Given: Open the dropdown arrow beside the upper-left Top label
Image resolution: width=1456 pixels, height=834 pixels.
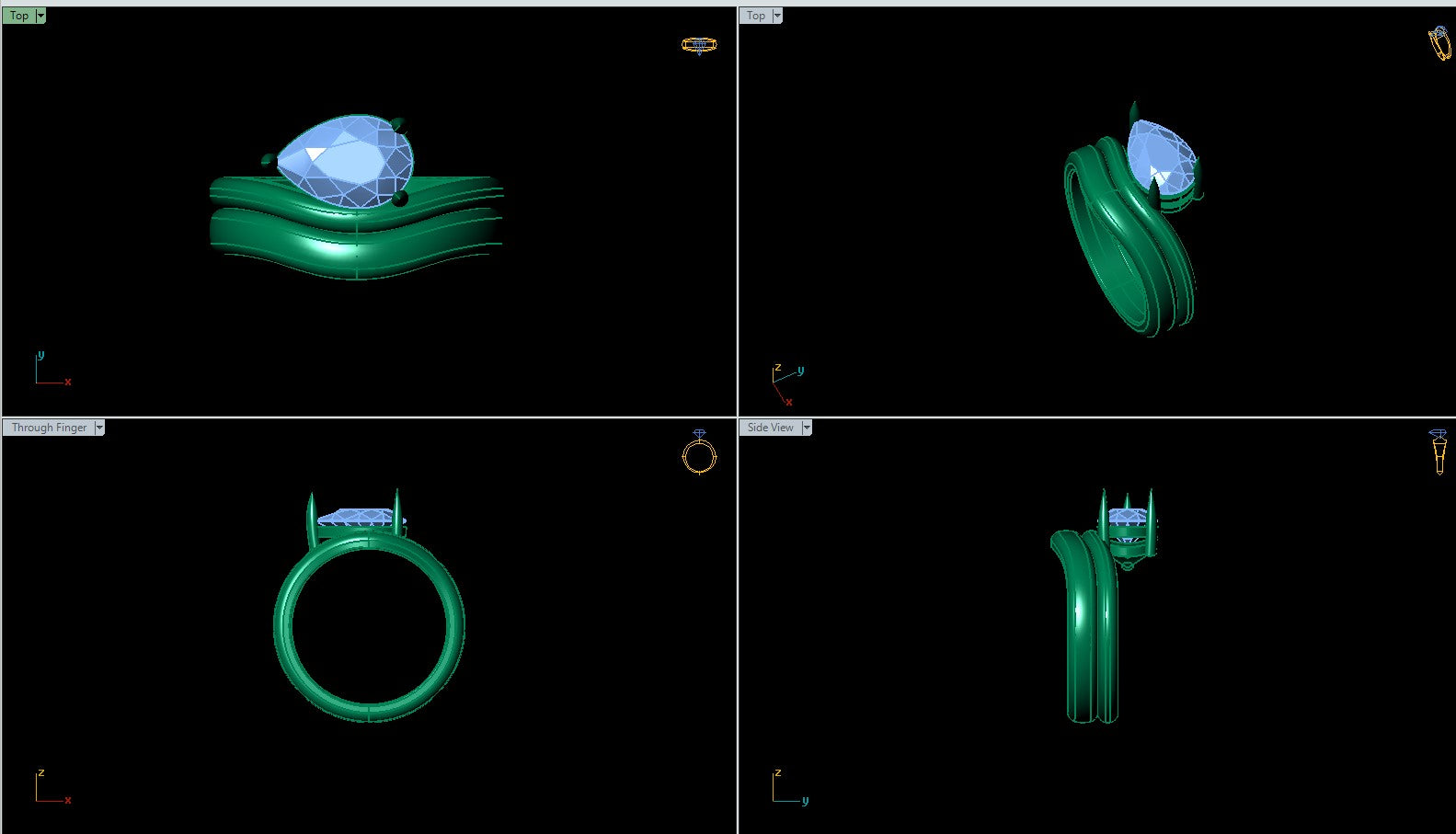Looking at the screenshot, I should (x=40, y=16).
